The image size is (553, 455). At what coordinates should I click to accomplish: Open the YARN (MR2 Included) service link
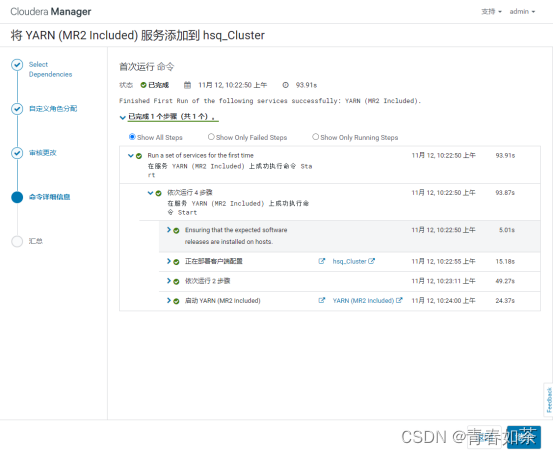(363, 301)
